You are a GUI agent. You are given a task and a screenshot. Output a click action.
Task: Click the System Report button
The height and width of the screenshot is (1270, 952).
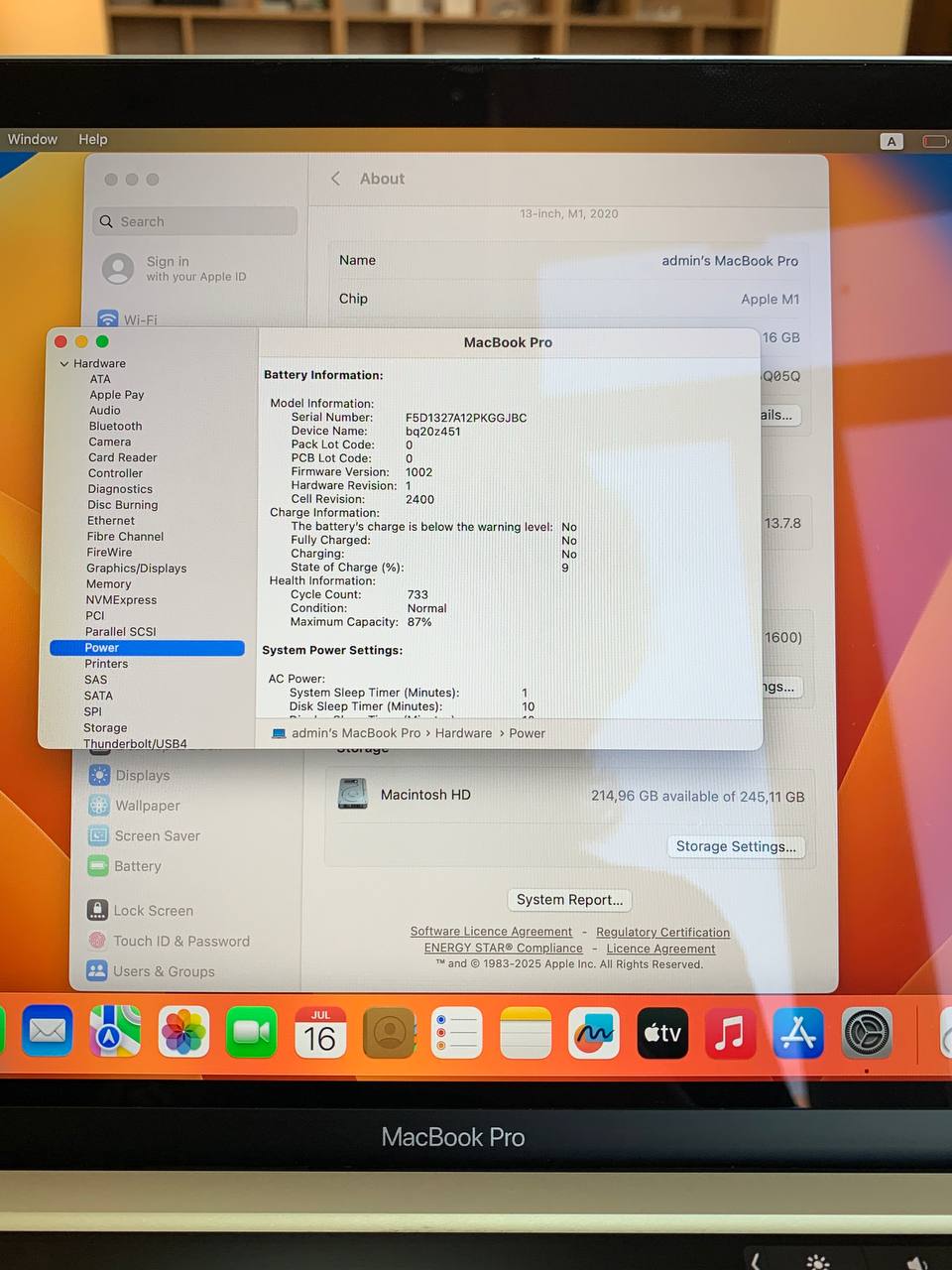tap(569, 900)
